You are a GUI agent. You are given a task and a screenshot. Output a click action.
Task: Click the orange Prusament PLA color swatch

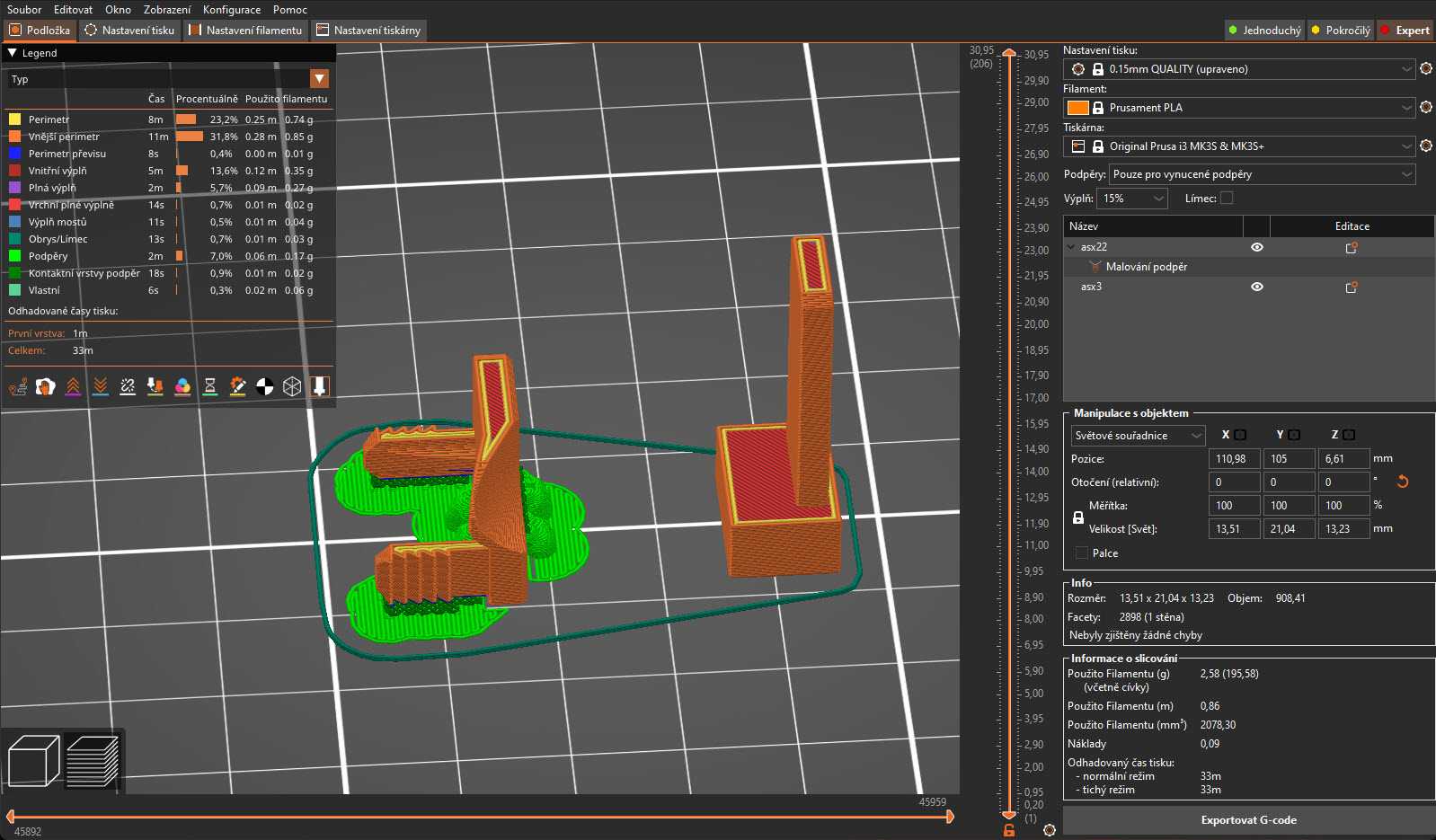coord(1077,108)
